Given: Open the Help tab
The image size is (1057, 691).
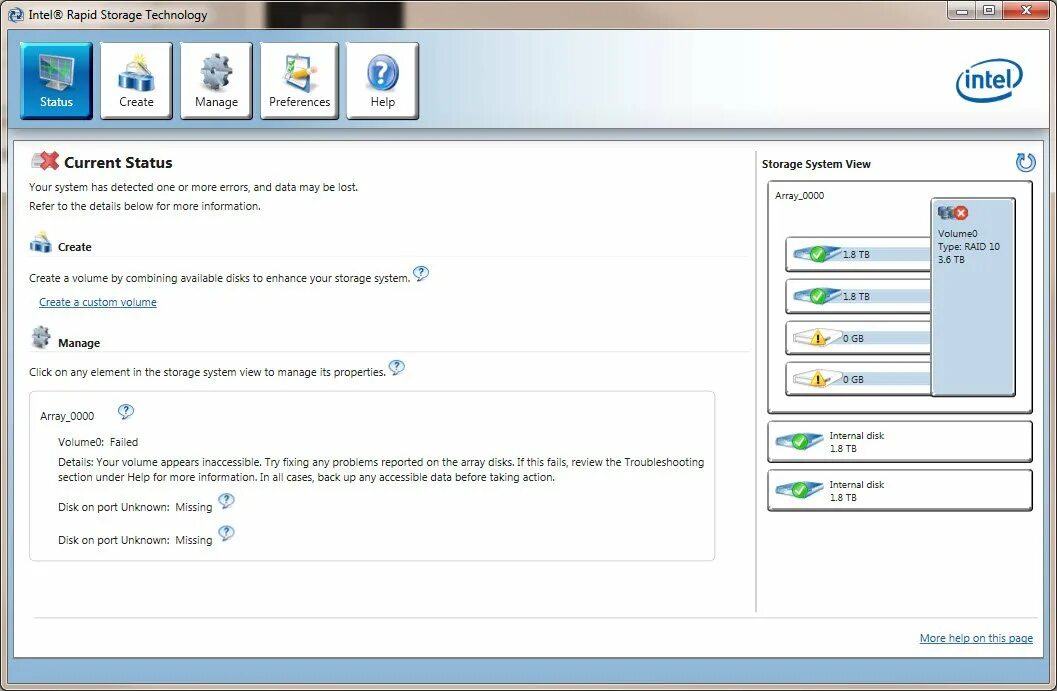Looking at the screenshot, I should pyautogui.click(x=382, y=81).
